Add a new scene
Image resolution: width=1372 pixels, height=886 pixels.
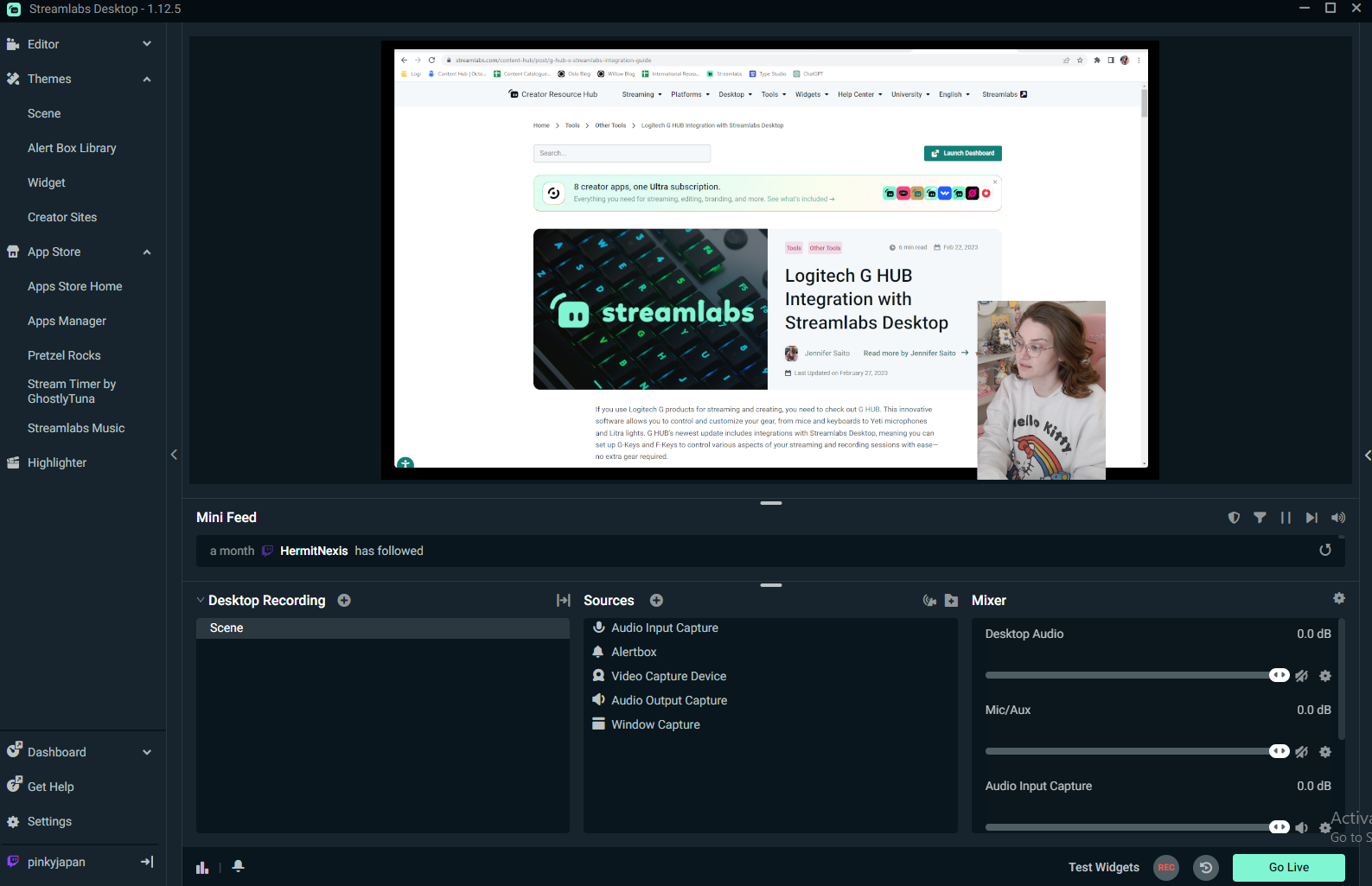coord(344,601)
